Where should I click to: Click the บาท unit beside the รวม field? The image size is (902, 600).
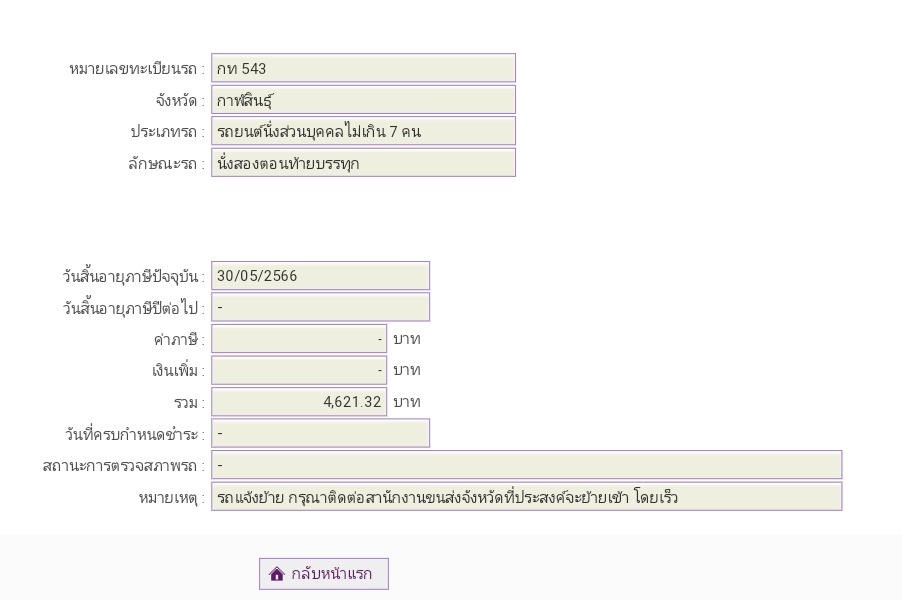coord(407,402)
